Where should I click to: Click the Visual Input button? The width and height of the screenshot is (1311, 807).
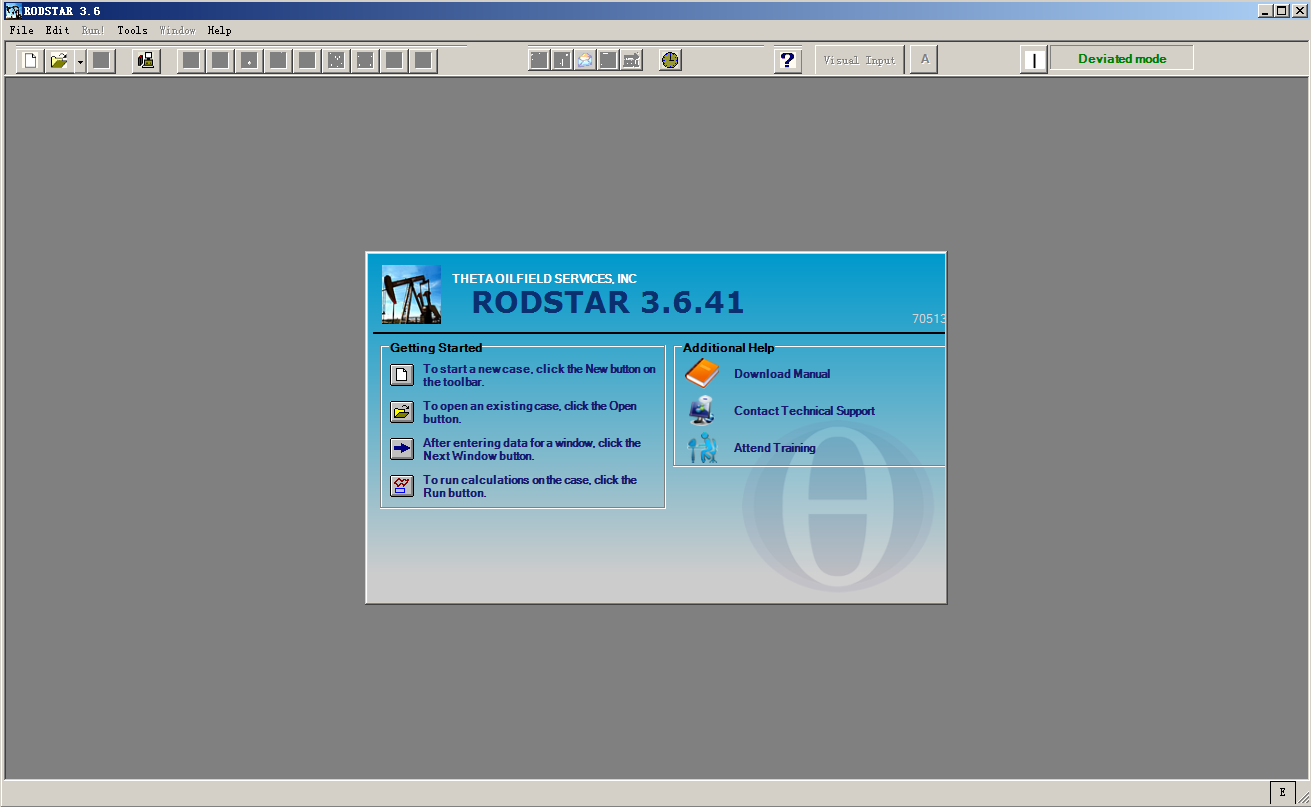point(860,60)
